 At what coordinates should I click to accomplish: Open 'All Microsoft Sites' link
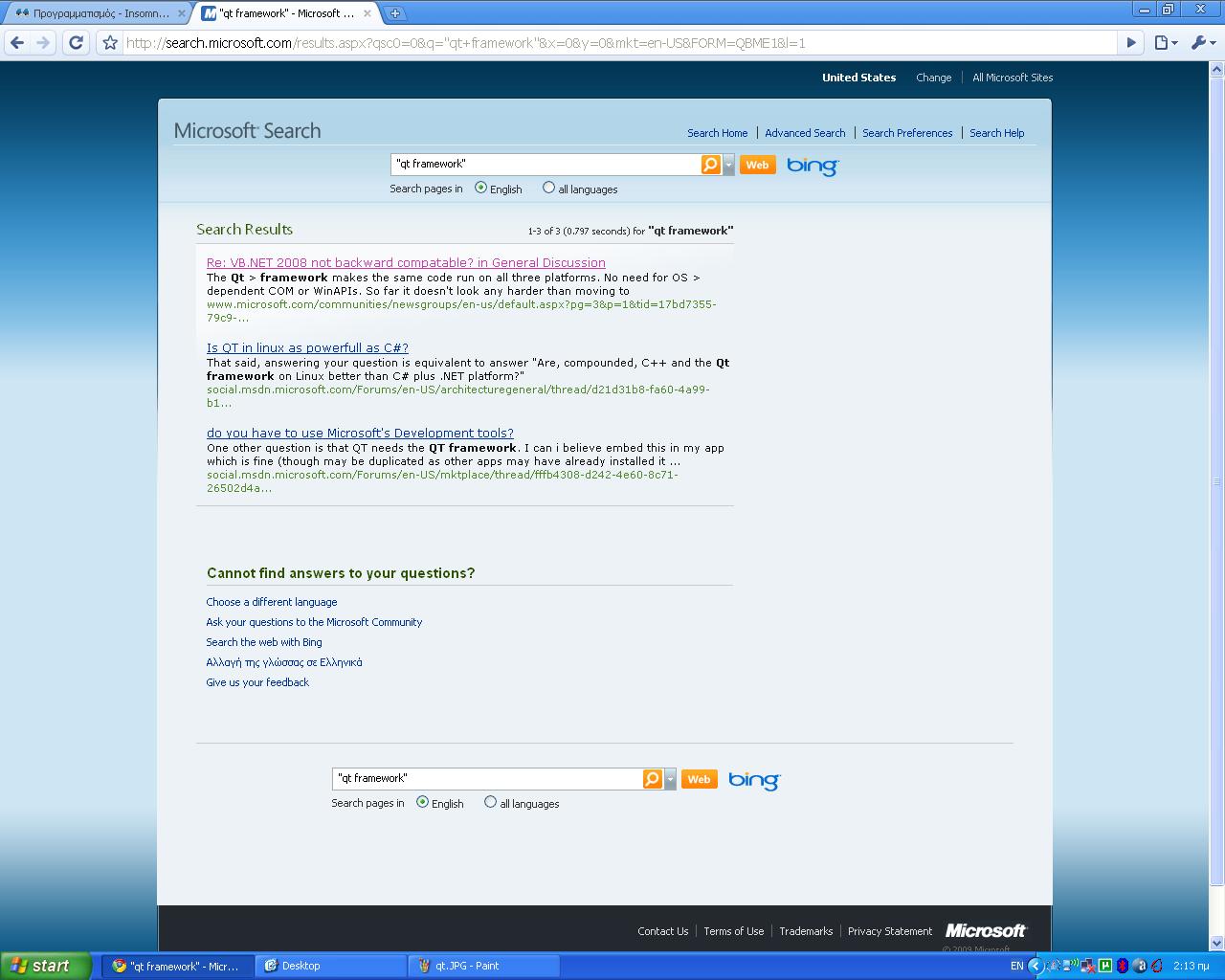[x=1013, y=78]
